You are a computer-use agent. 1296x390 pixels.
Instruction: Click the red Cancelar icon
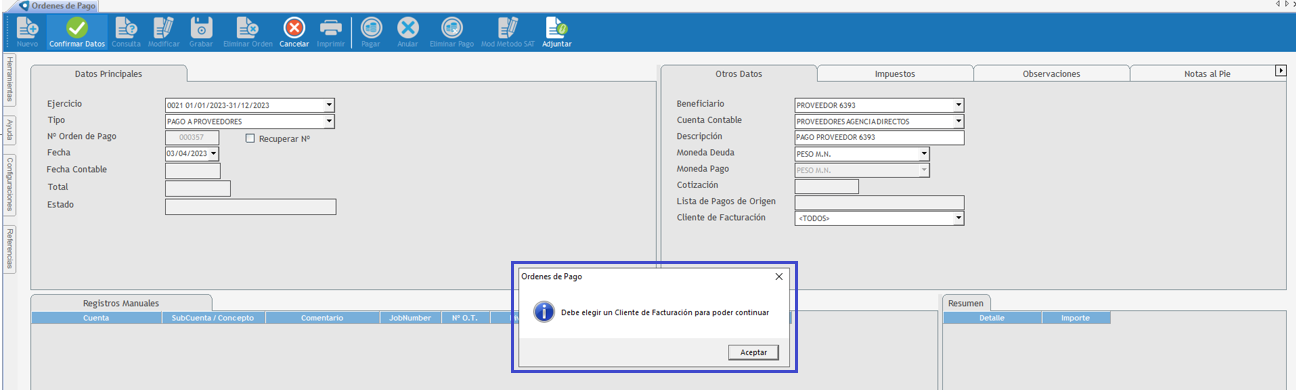[294, 28]
